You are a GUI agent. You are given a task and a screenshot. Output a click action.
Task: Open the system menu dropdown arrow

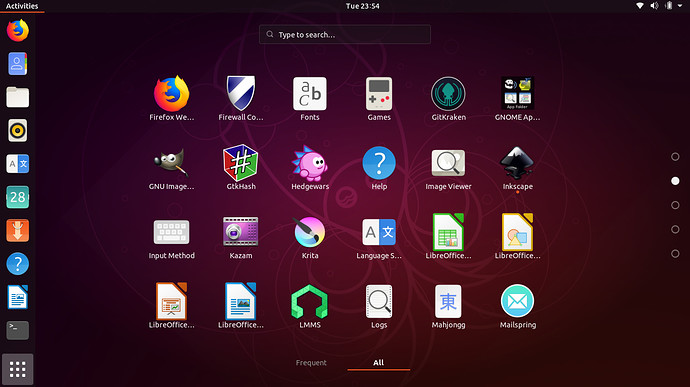click(x=680, y=6)
